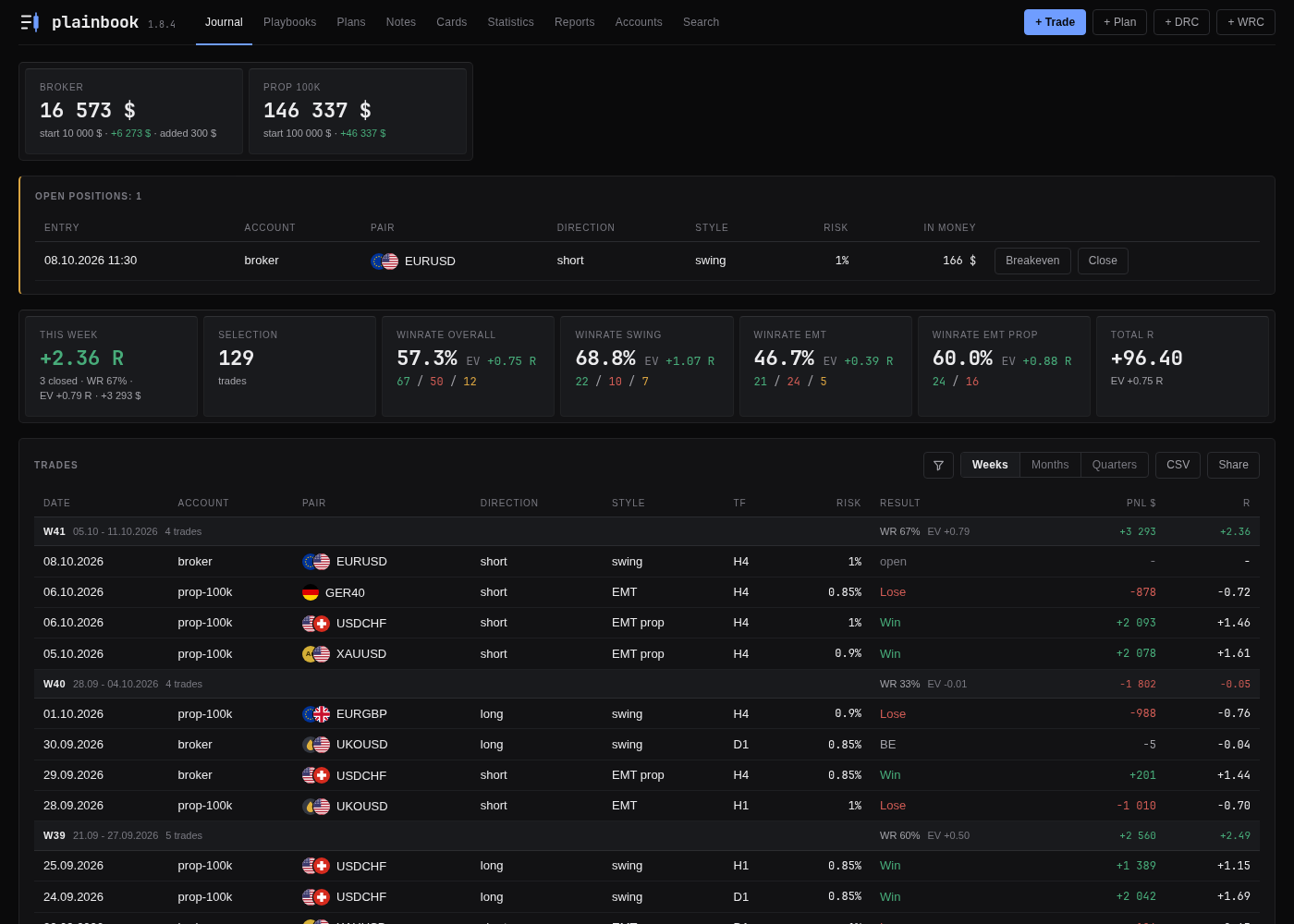
Task: Add a new trade with + Trade
Action: 1055,22
